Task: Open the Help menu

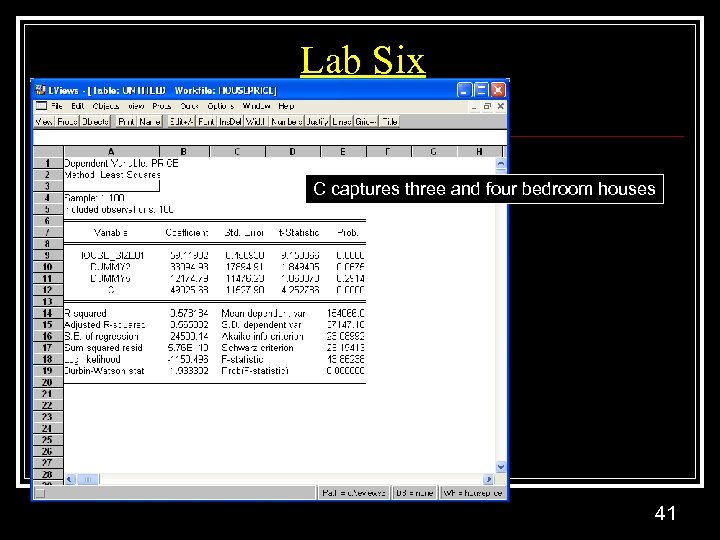Action: coord(286,106)
